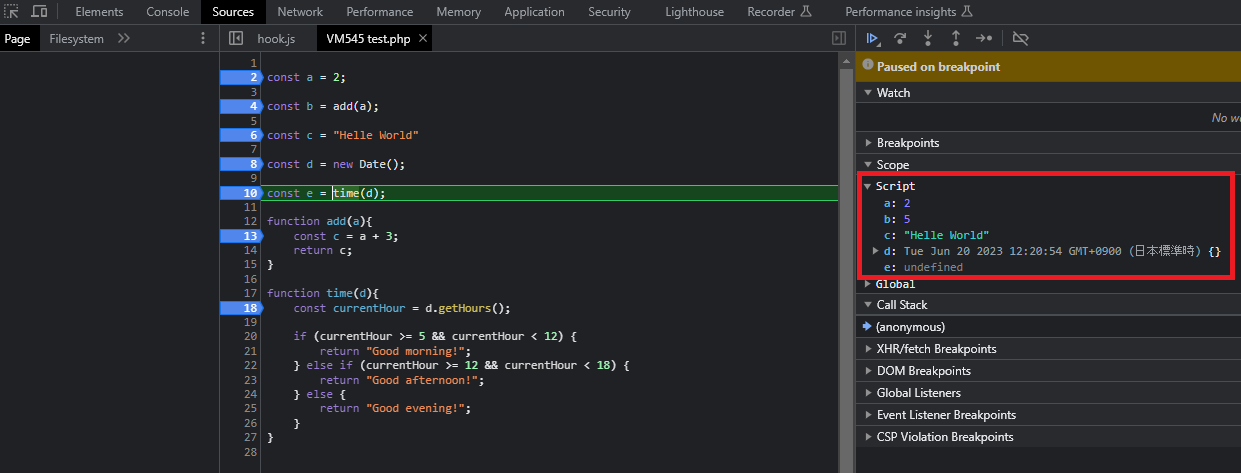1241x473 pixels.
Task: Hide the navigator sidebar icon
Action: 236,38
